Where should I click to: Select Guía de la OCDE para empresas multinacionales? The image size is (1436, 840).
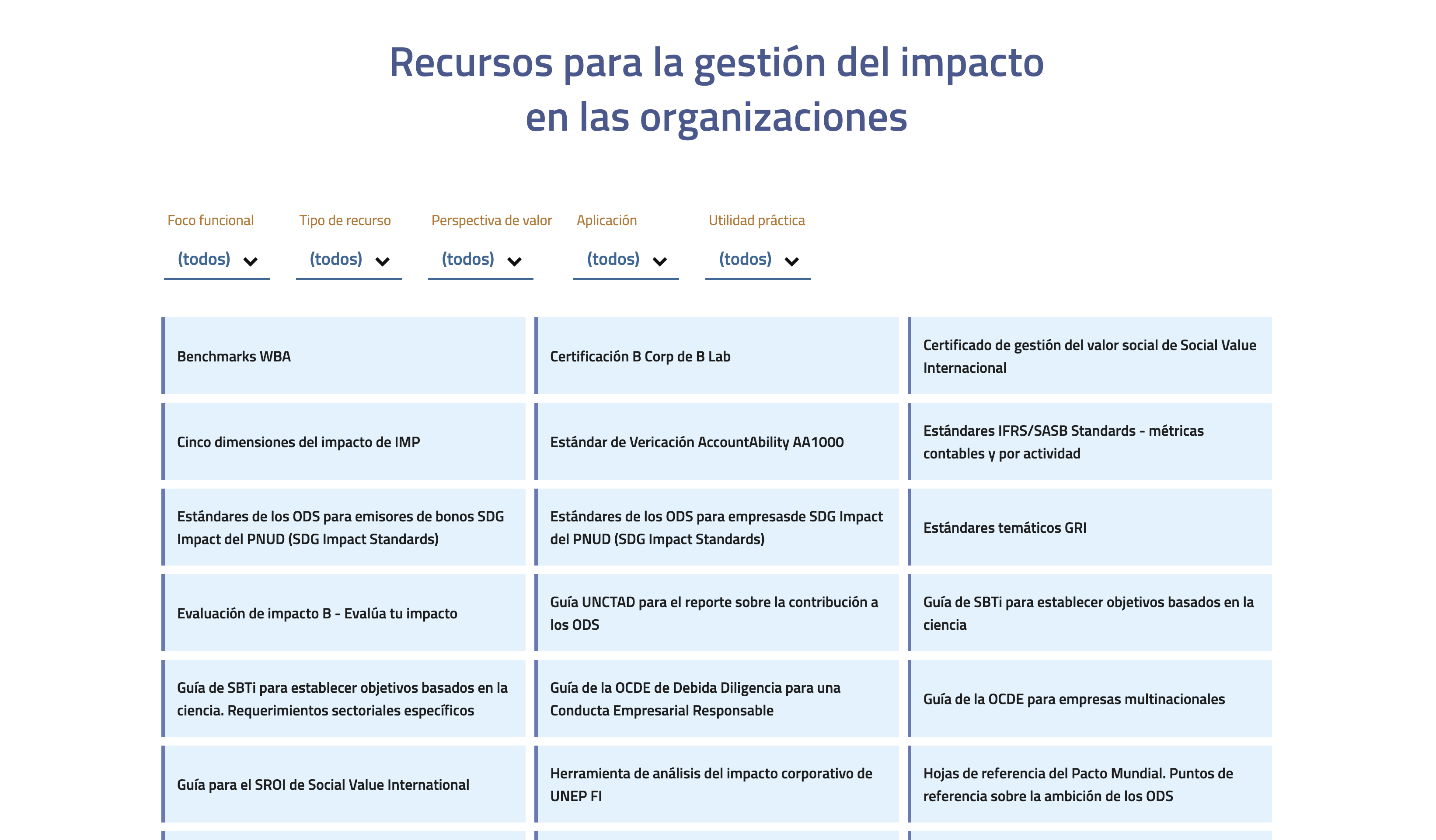coord(1090,699)
